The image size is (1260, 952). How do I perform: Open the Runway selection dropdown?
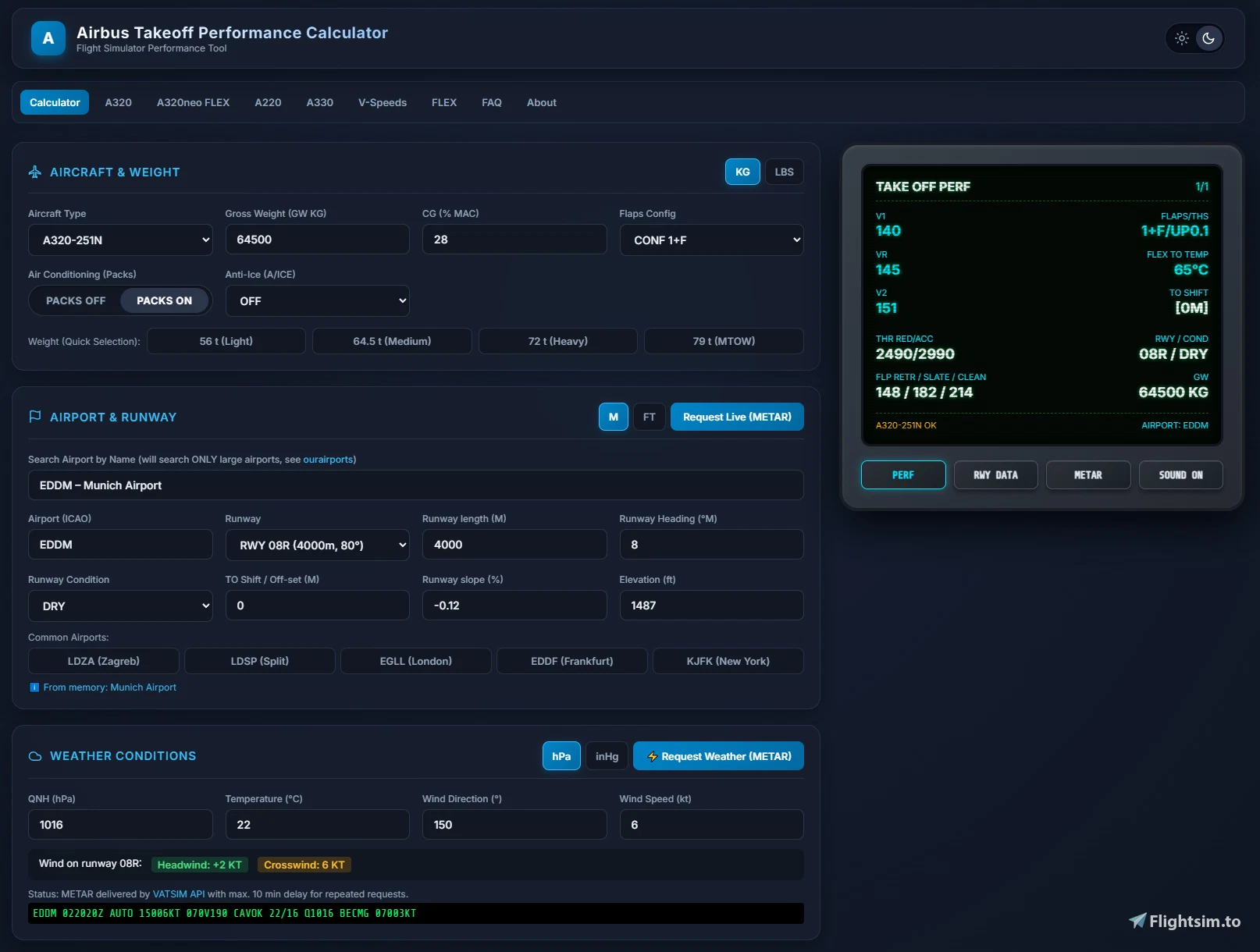click(317, 545)
